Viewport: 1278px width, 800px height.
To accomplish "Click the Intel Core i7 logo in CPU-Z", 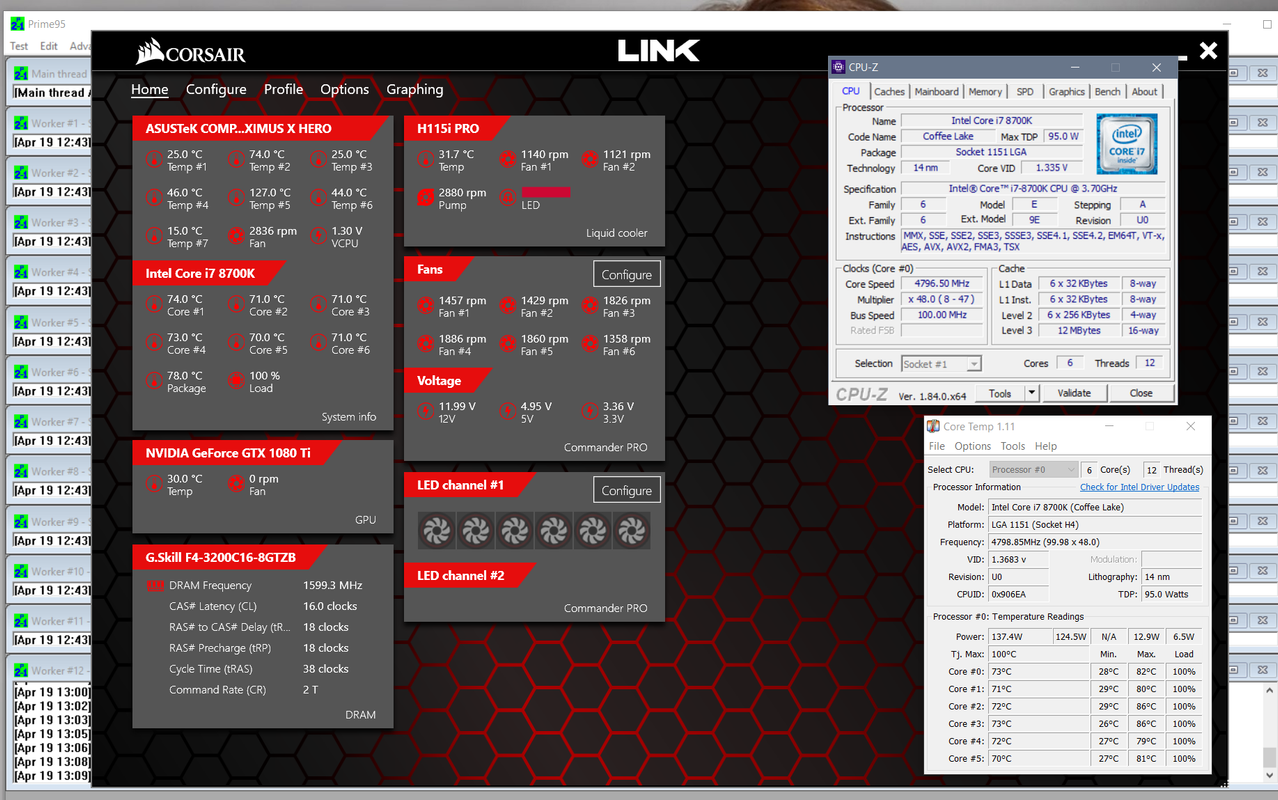I will [x=1126, y=144].
